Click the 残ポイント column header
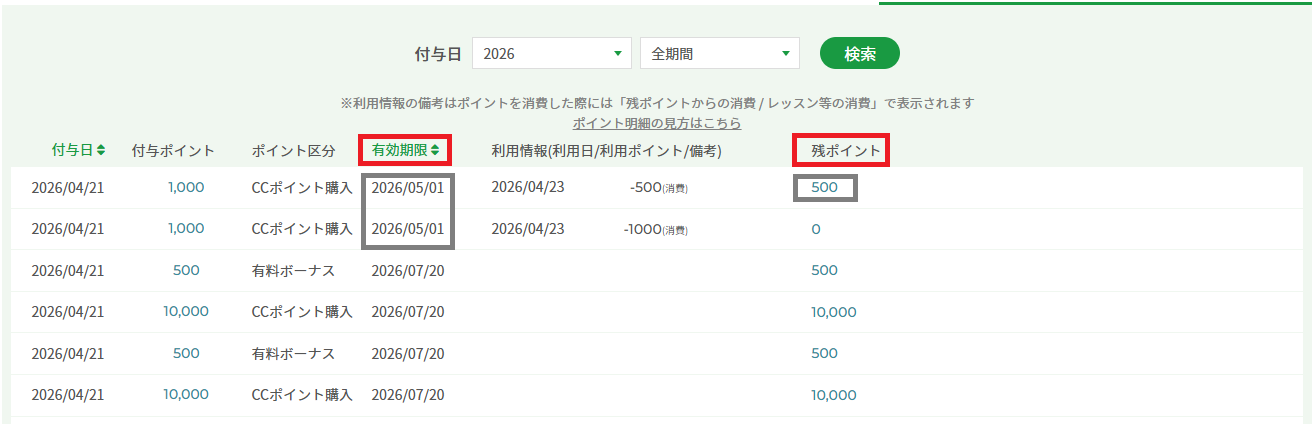The width and height of the screenshot is (1314, 426). click(x=845, y=151)
